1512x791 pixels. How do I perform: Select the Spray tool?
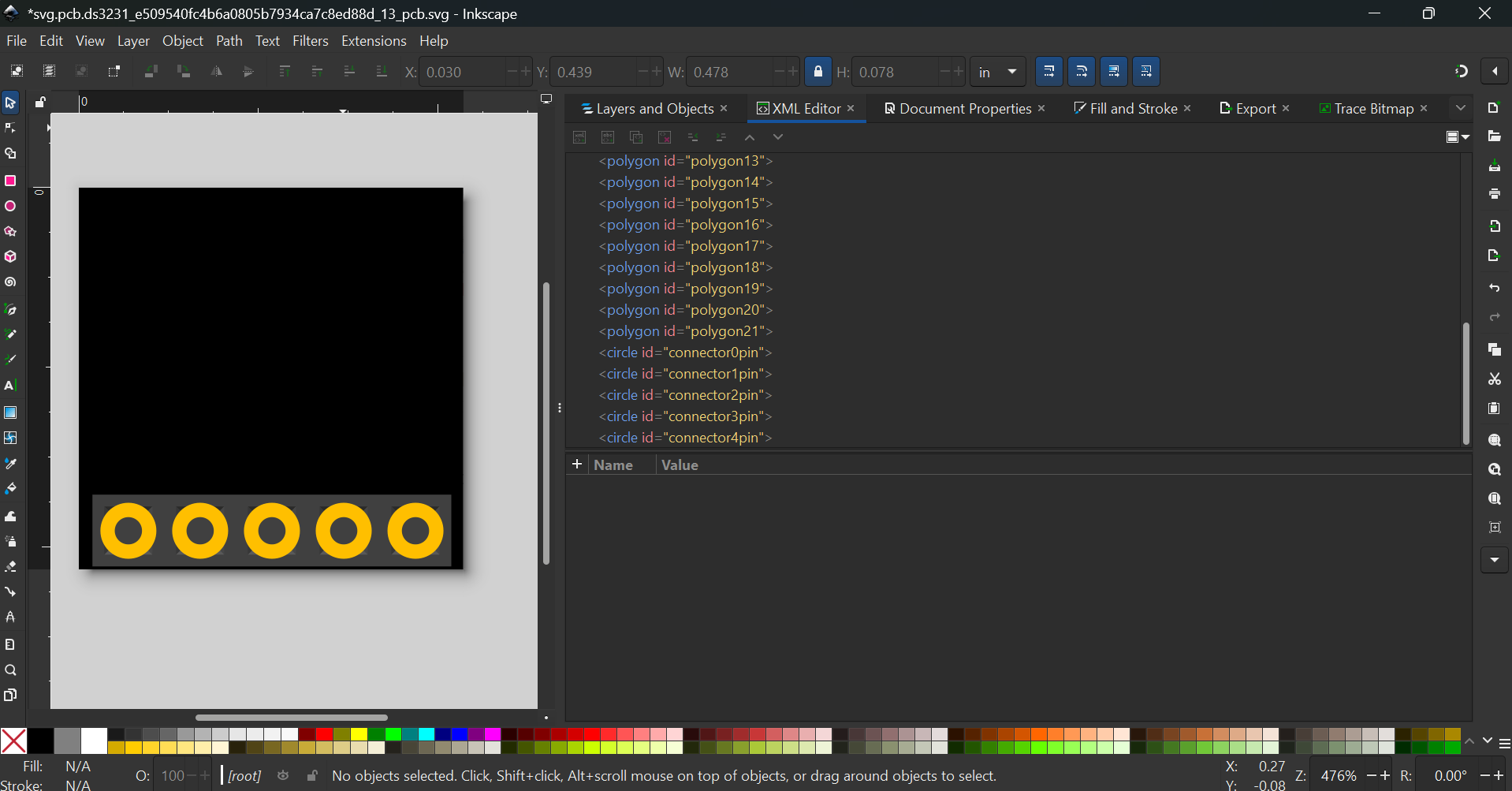(10, 541)
